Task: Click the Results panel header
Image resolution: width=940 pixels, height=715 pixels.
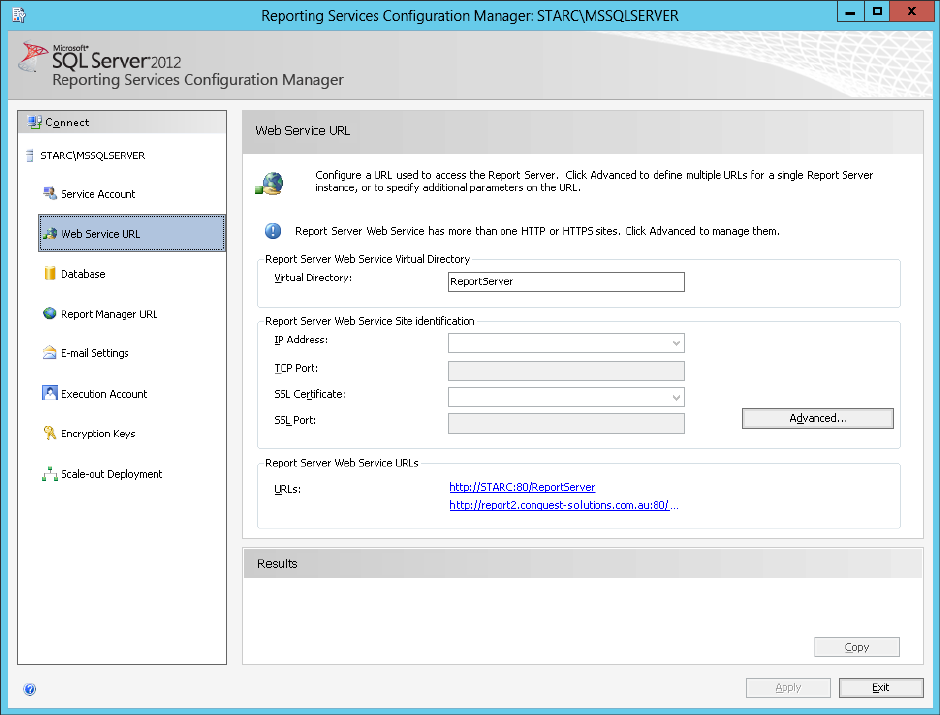Action: pos(583,563)
